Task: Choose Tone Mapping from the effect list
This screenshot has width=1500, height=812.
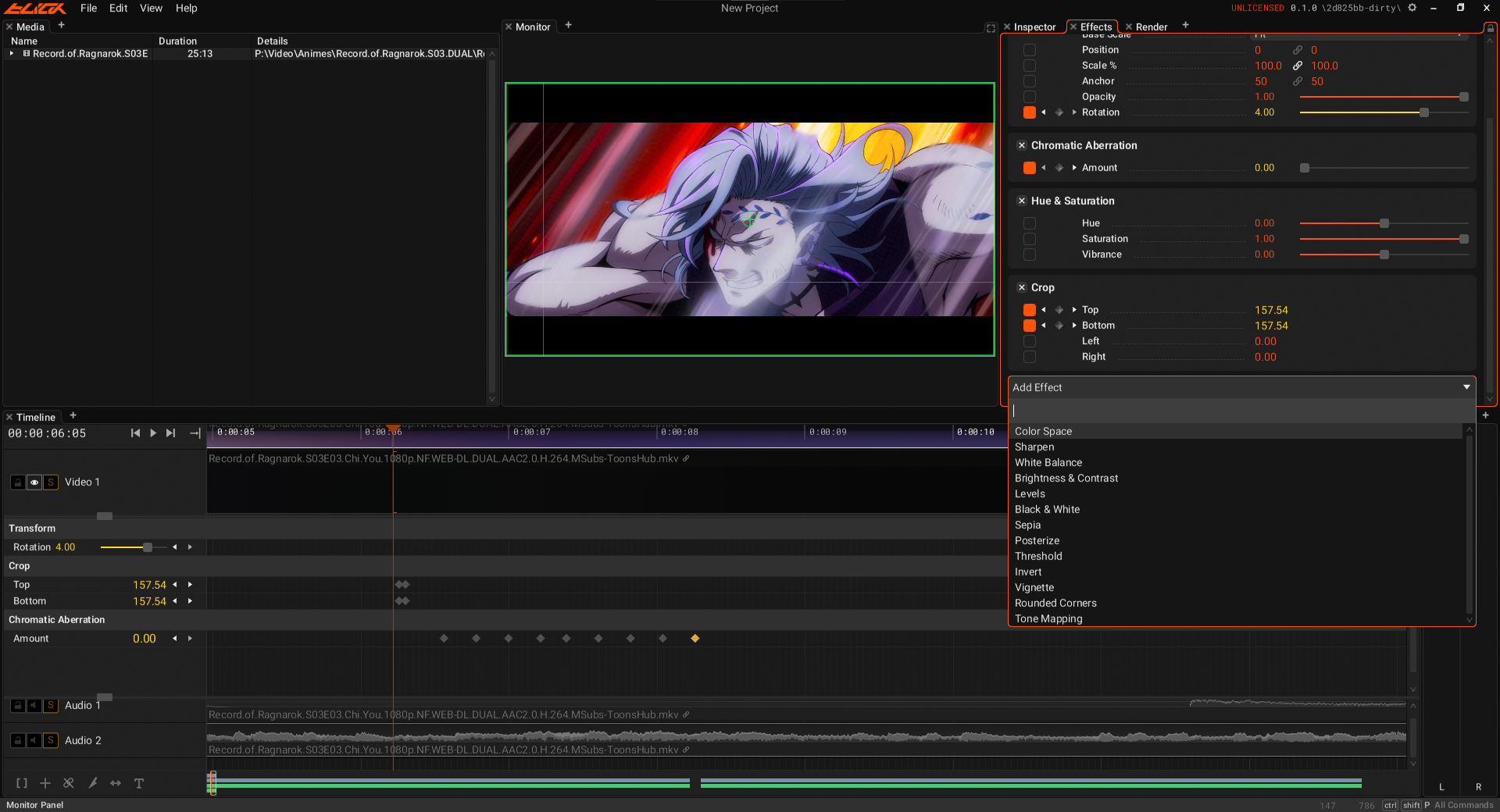Action: point(1238,619)
